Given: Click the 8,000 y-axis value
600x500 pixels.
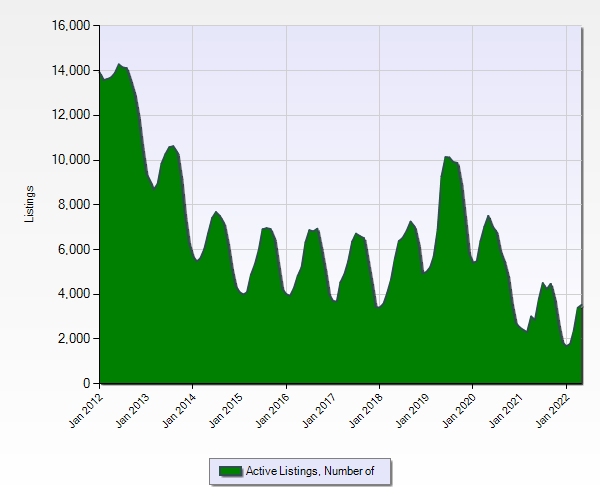Looking at the screenshot, I should [74, 205].
